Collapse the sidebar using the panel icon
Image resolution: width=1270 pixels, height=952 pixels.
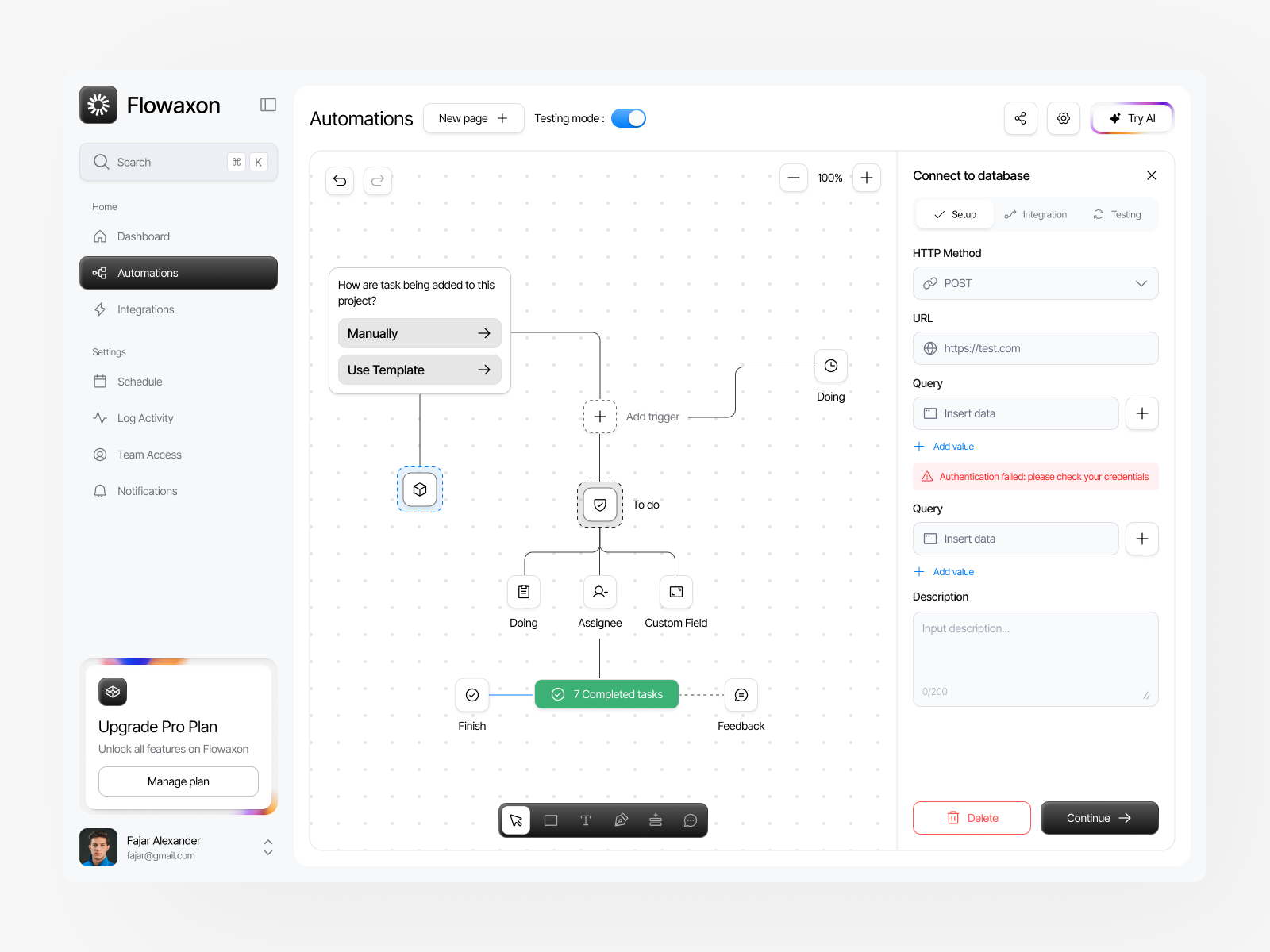267,104
